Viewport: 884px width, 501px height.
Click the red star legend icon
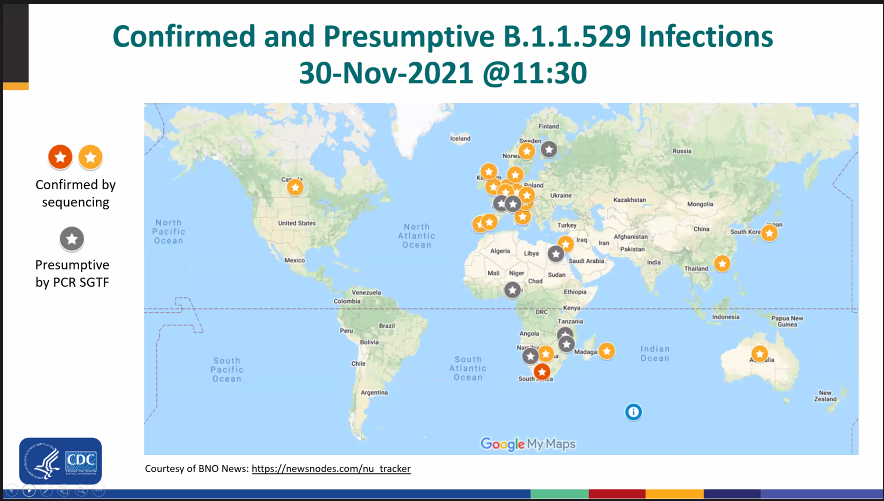coord(60,157)
